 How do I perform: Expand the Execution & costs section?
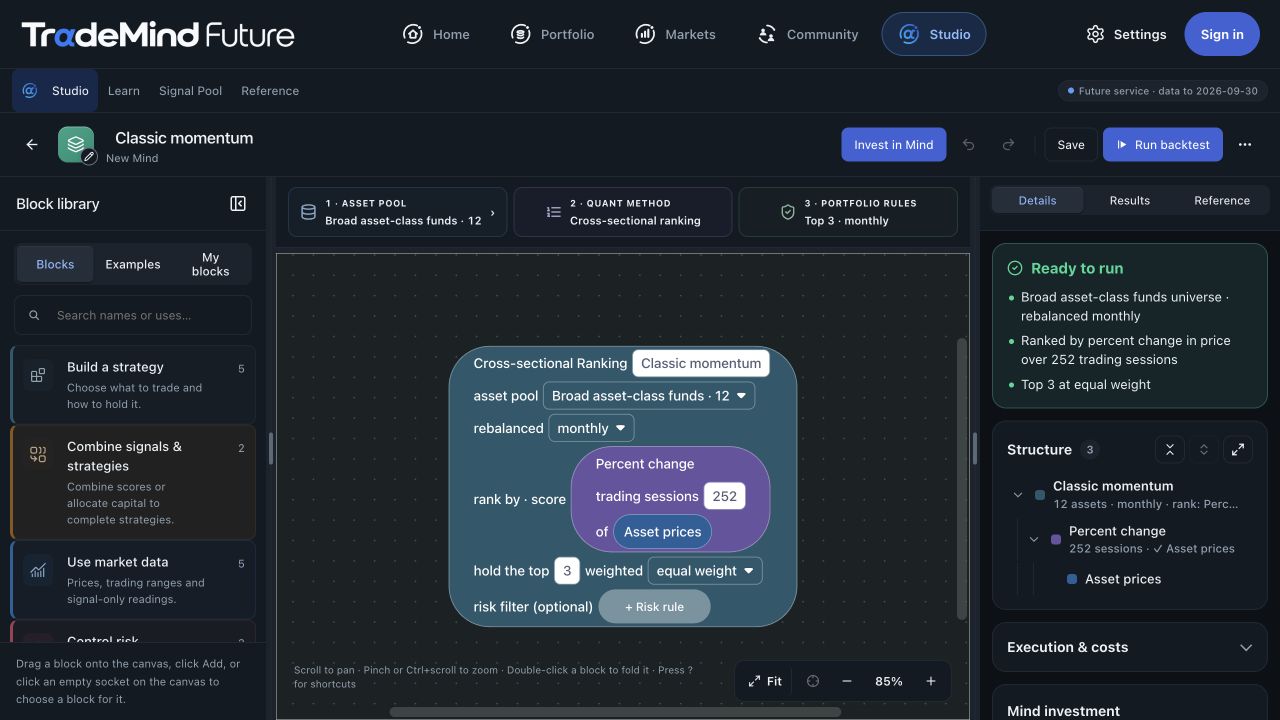(x=1130, y=647)
